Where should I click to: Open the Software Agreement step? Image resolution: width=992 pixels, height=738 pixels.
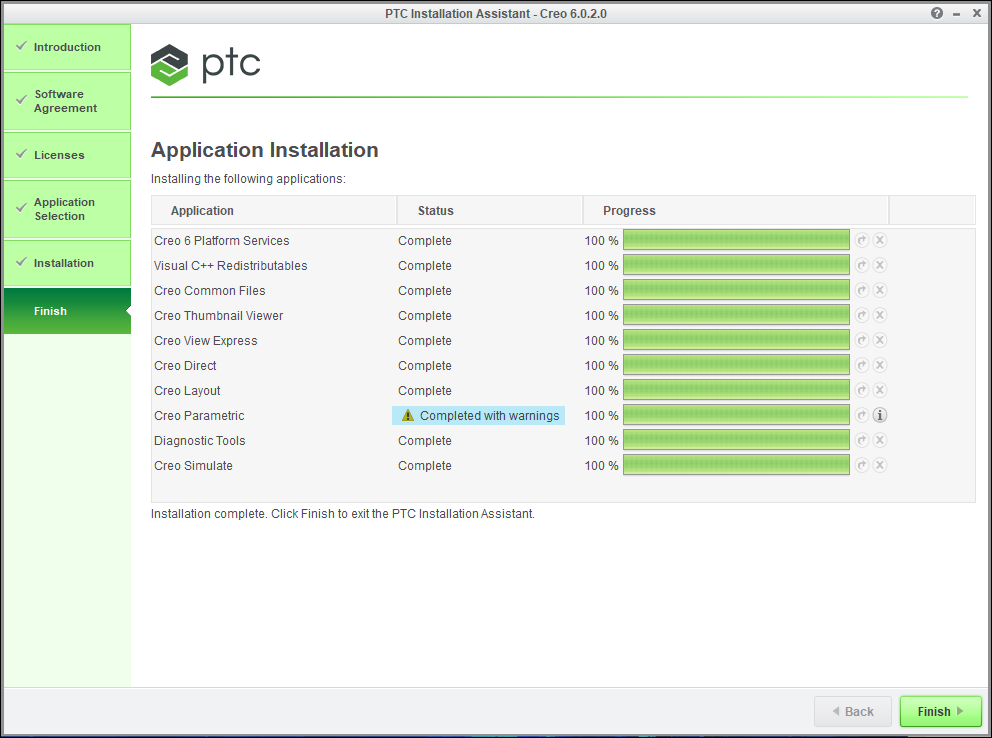coord(66,101)
